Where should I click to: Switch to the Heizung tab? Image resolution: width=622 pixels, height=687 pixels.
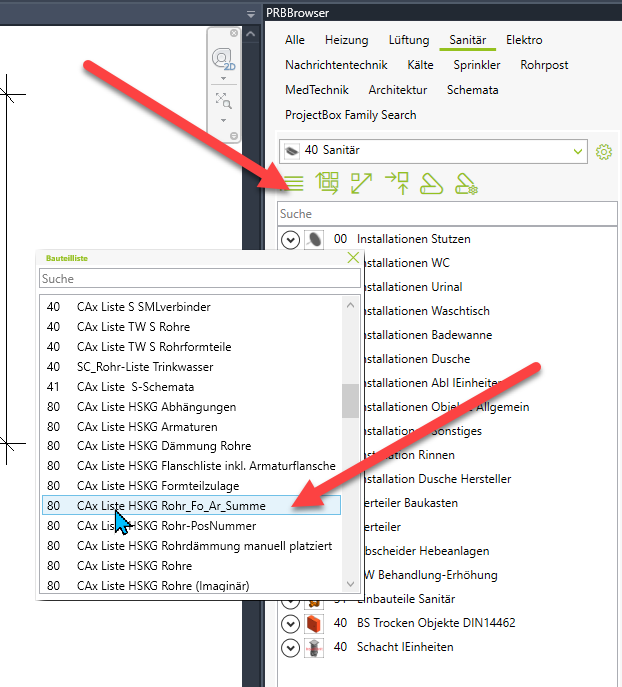coord(346,40)
